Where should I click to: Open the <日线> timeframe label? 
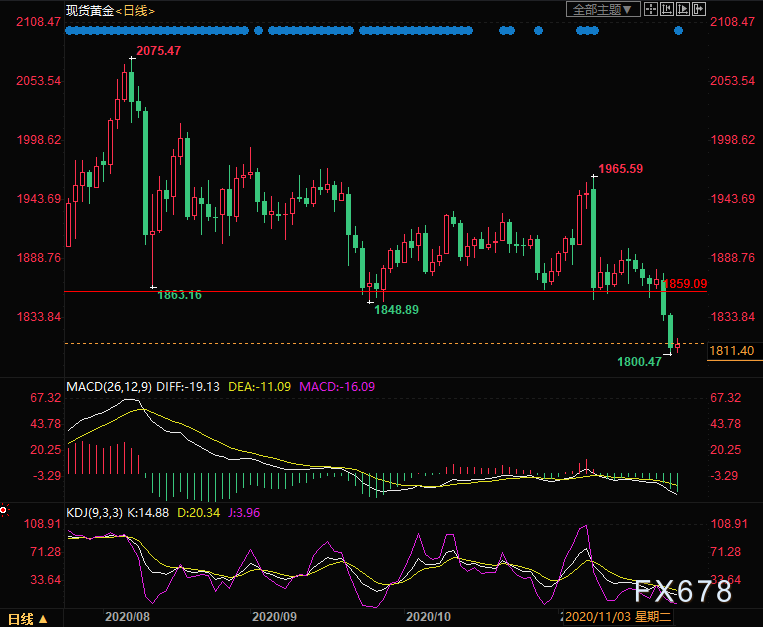click(x=135, y=10)
